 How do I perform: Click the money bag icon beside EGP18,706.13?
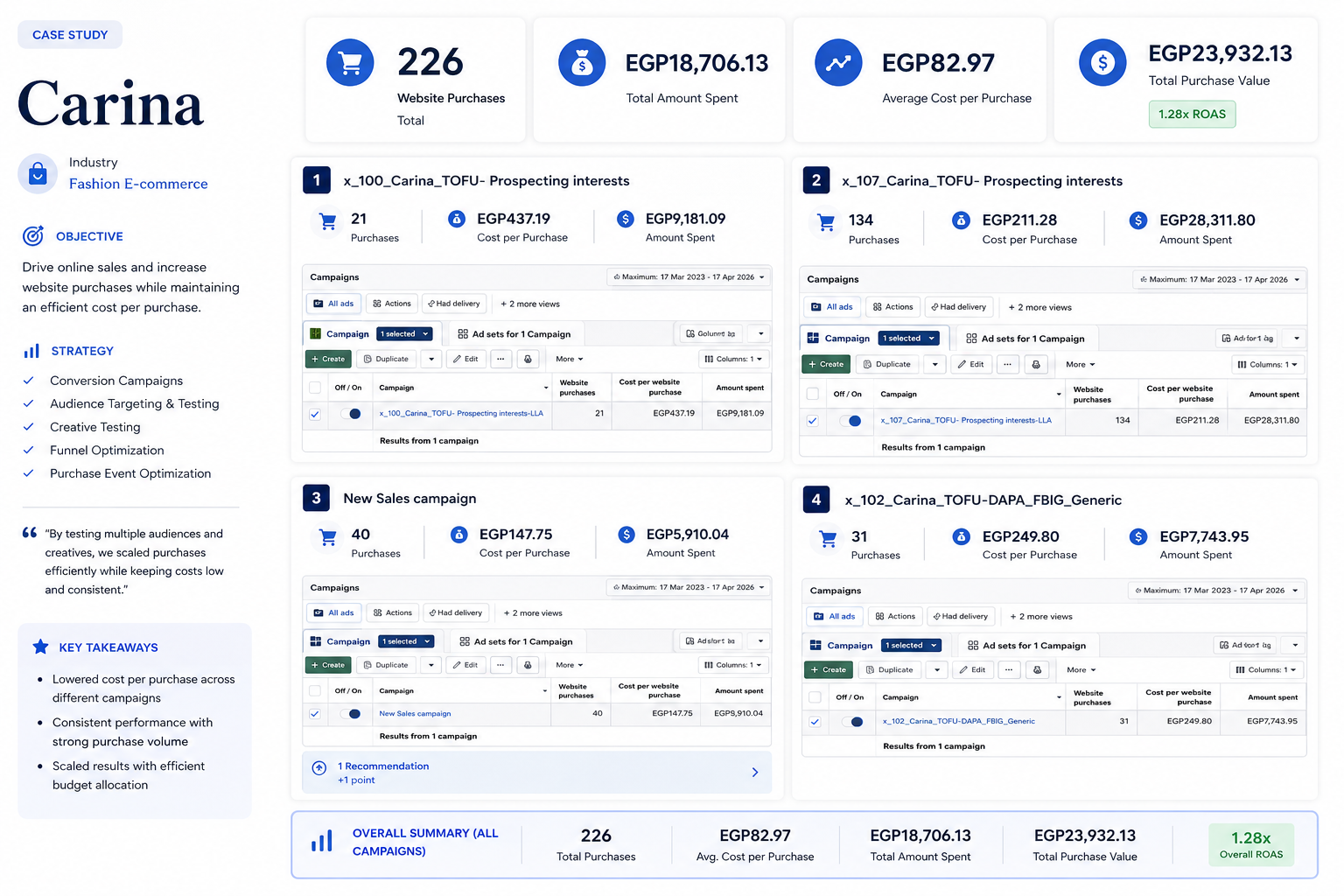tap(582, 63)
